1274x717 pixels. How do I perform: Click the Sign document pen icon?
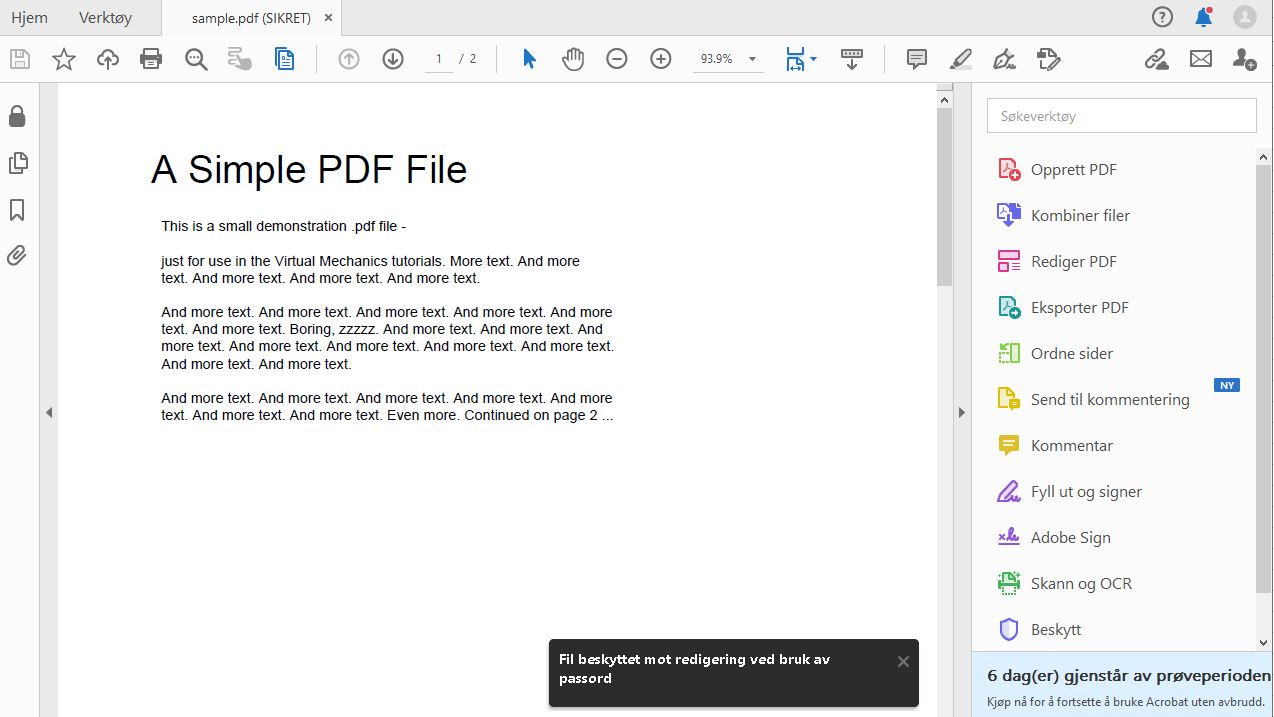pyautogui.click(x=1005, y=59)
